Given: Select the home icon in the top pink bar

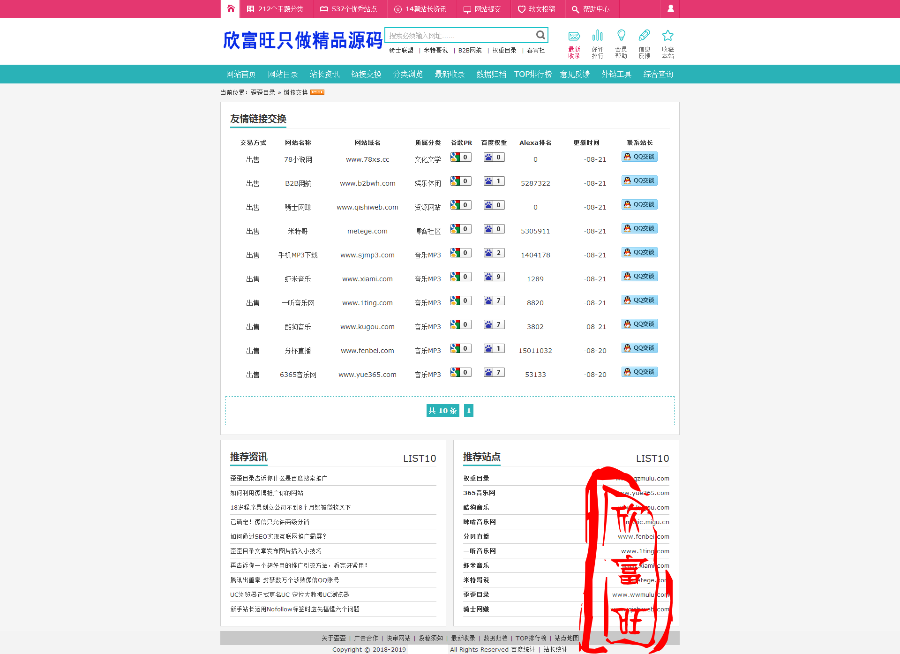Looking at the screenshot, I should (x=229, y=8).
